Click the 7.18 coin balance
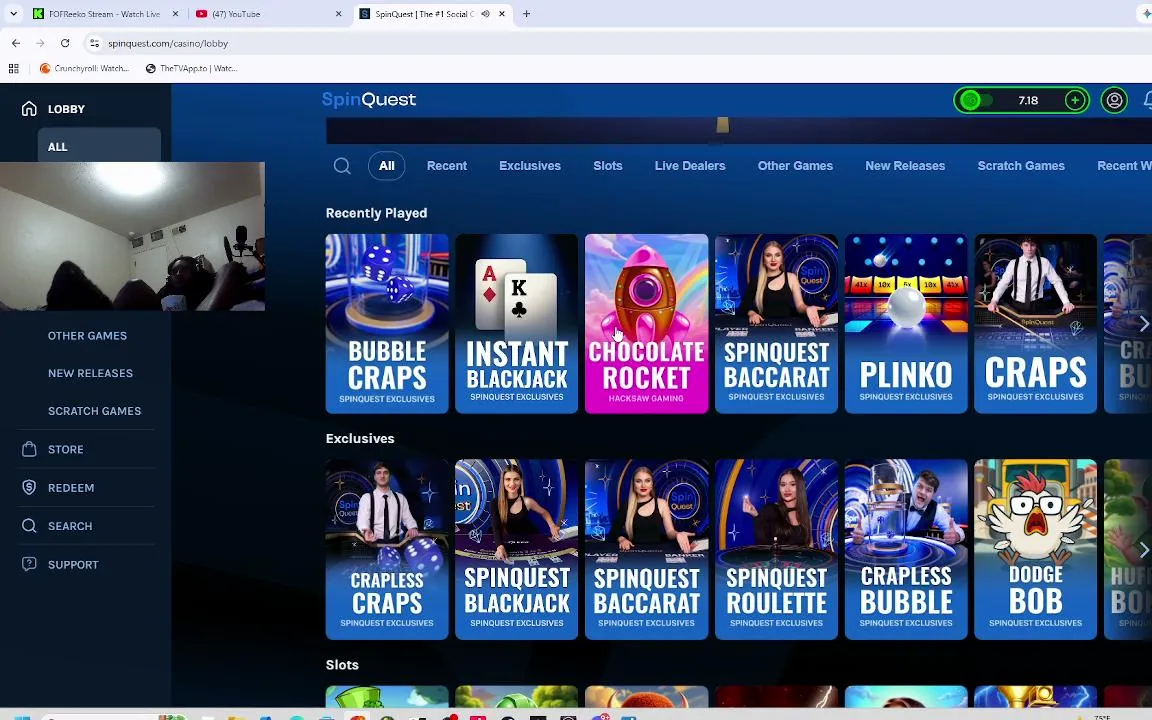Screen dimensions: 1152x720 pos(1028,100)
